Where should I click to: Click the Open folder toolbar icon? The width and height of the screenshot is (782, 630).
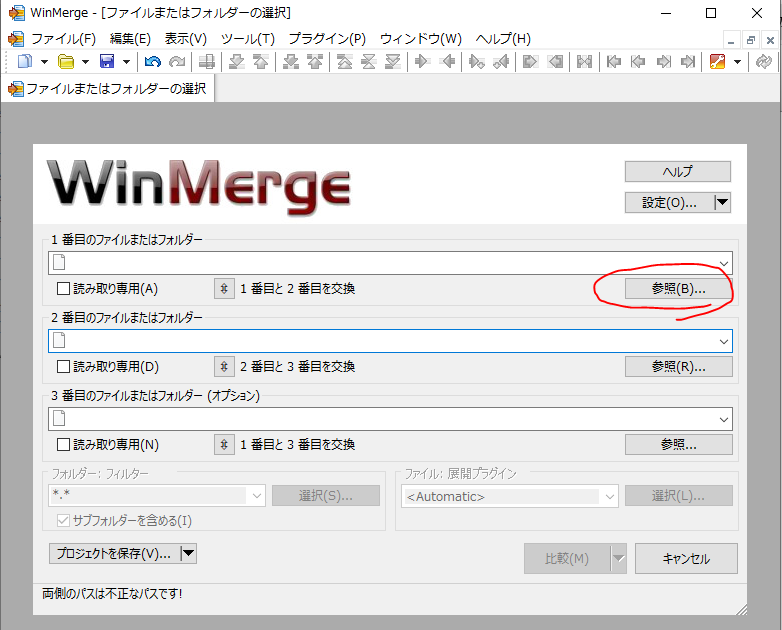pyautogui.click(x=66, y=62)
